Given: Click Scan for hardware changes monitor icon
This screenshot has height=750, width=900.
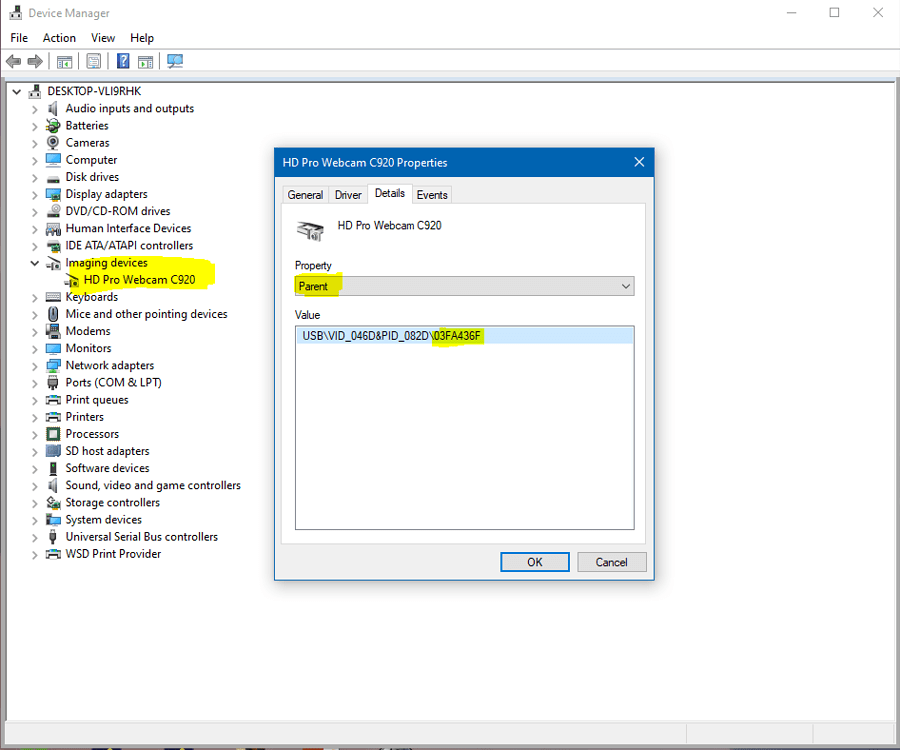Looking at the screenshot, I should pos(174,61).
